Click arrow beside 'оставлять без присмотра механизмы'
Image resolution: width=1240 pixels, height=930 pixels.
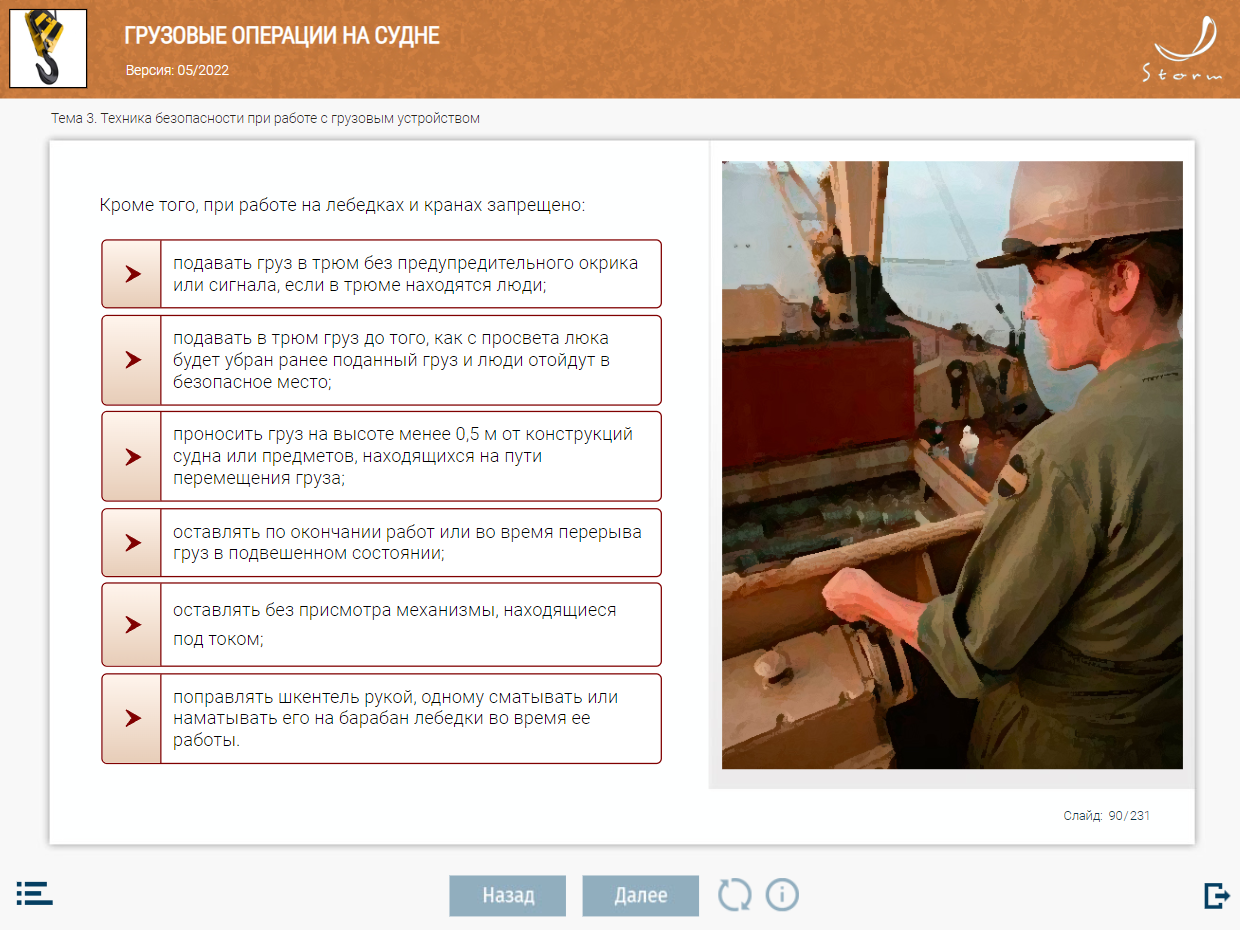tap(132, 624)
